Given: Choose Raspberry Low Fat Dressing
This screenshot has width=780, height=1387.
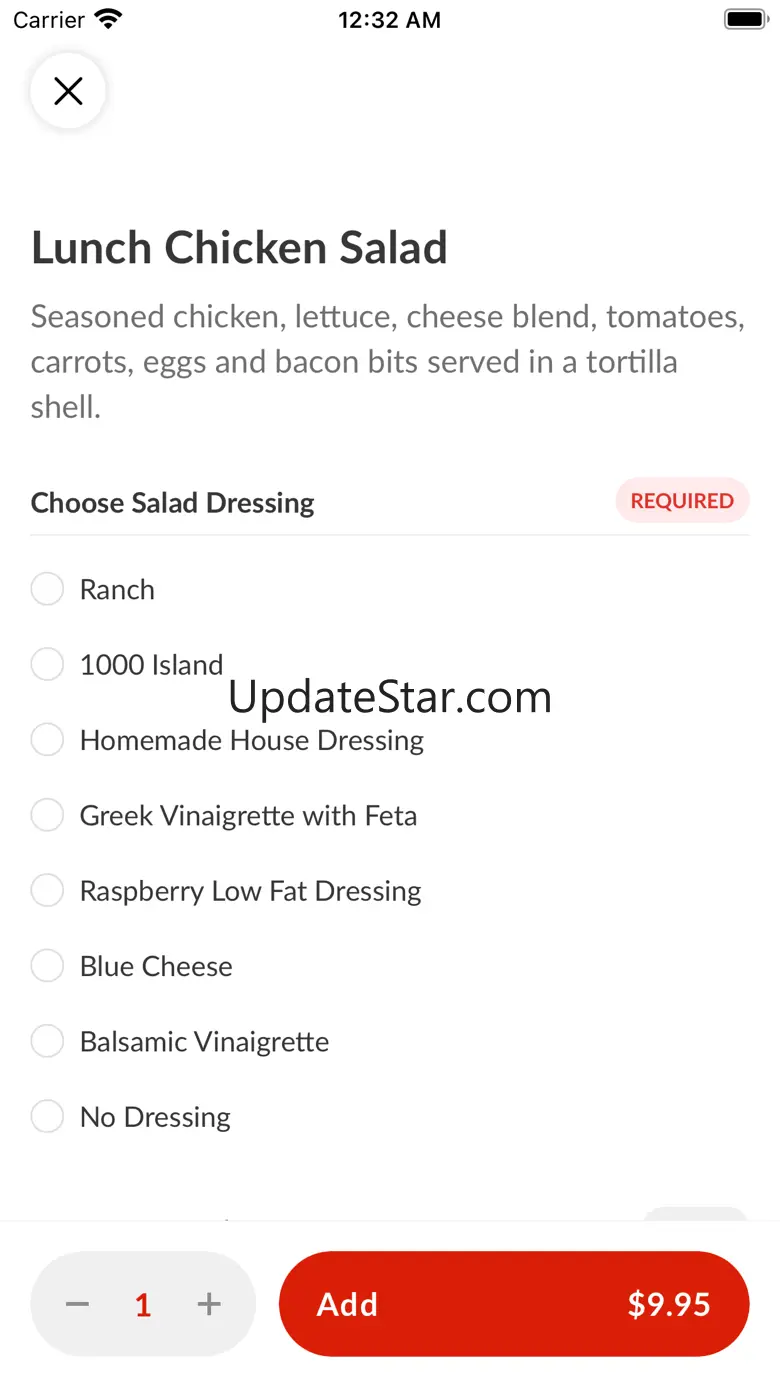Looking at the screenshot, I should [x=47, y=890].
